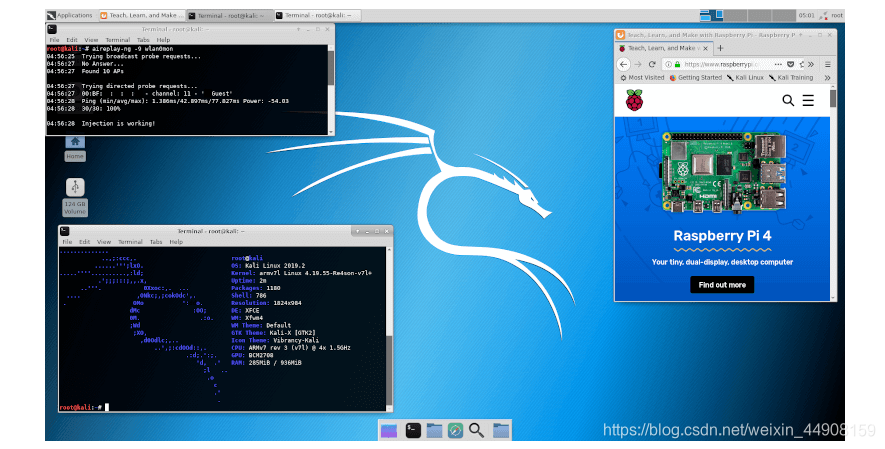The width and height of the screenshot is (885, 449).
Task: Click scrollbar of the aireplay-ng terminal
Action: [331, 90]
